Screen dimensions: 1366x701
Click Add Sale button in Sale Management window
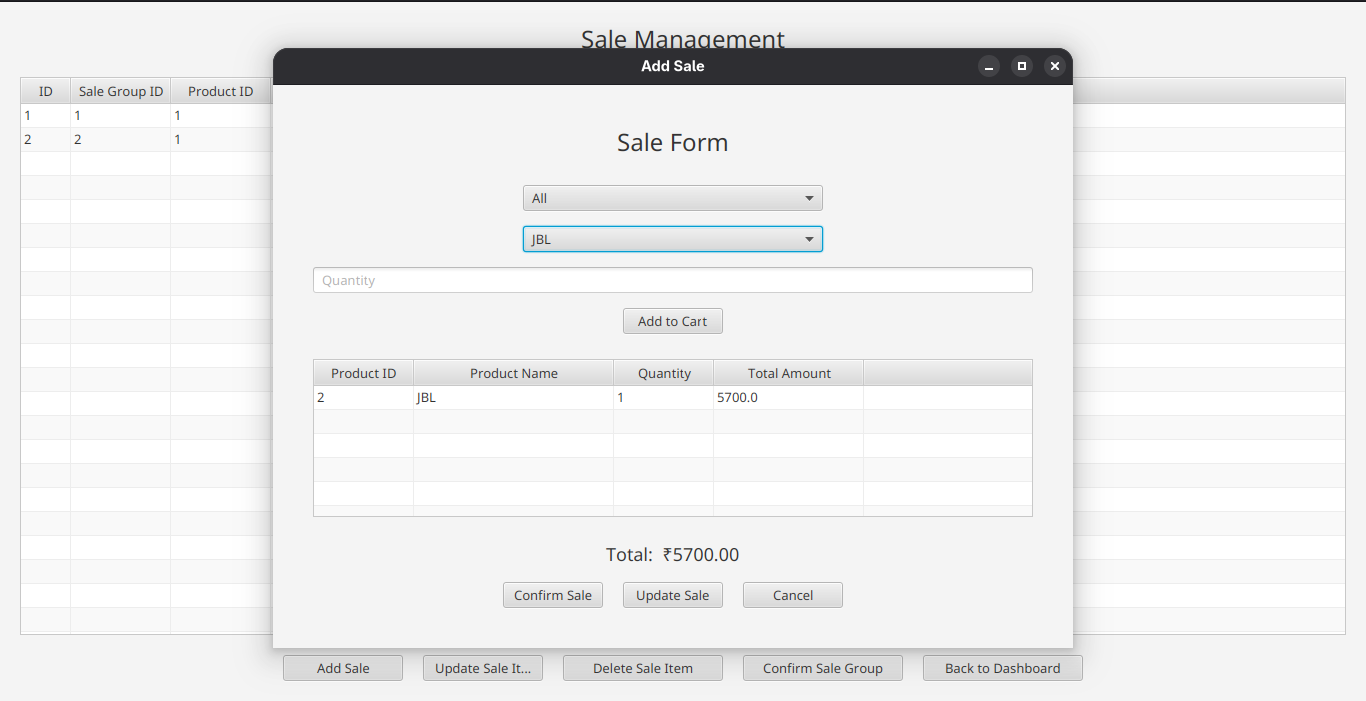click(343, 668)
